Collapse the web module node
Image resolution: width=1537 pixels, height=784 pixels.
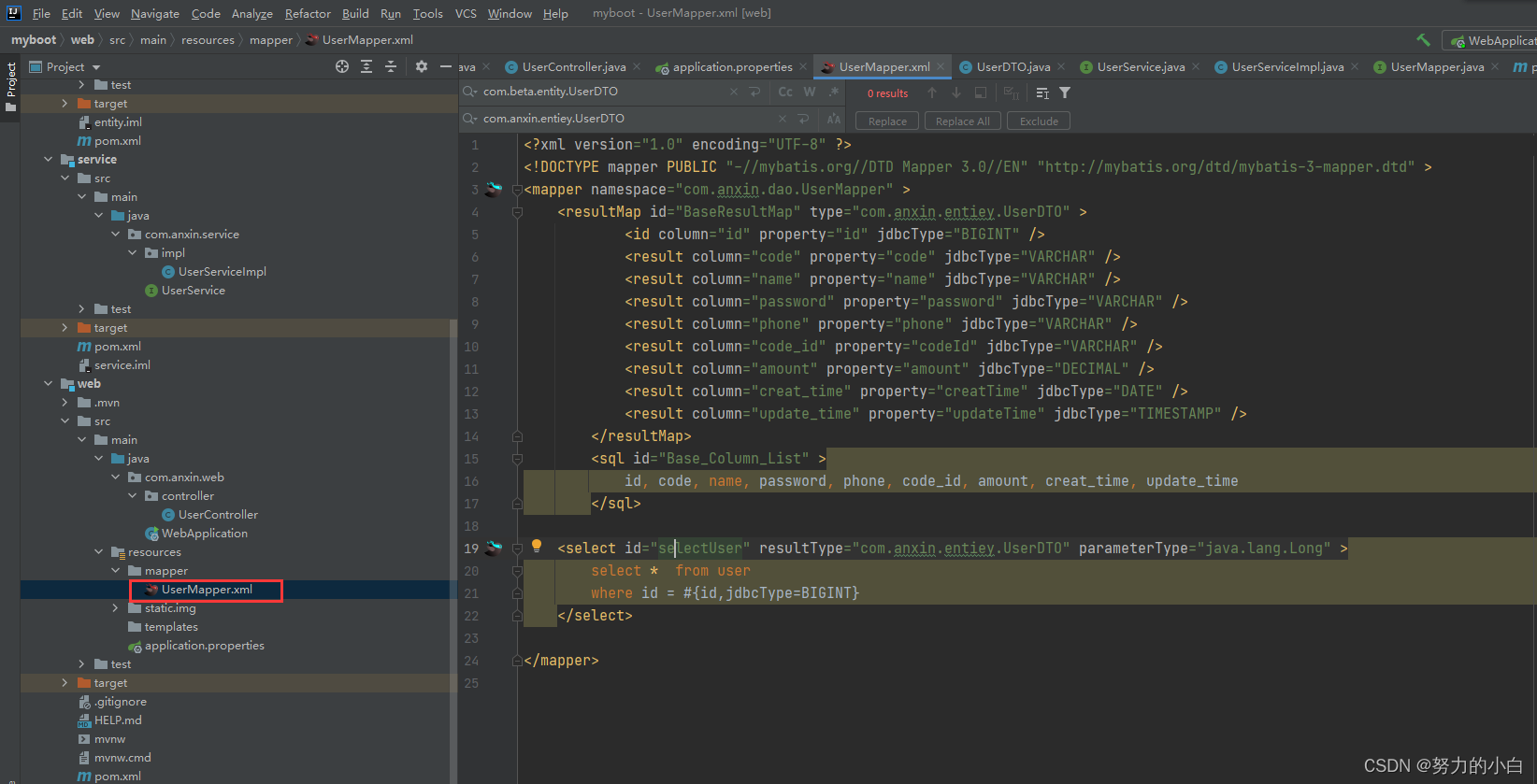[48, 384]
